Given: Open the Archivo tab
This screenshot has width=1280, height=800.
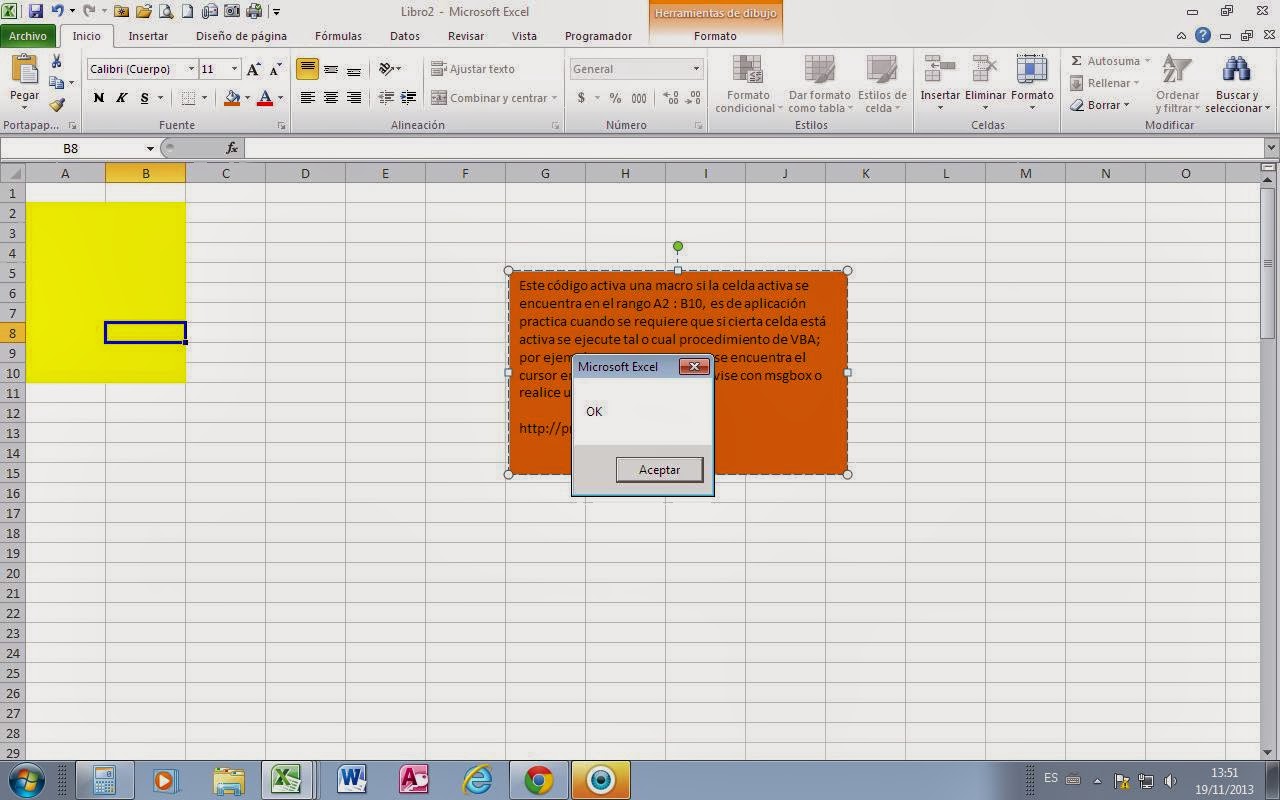Looking at the screenshot, I should [28, 36].
